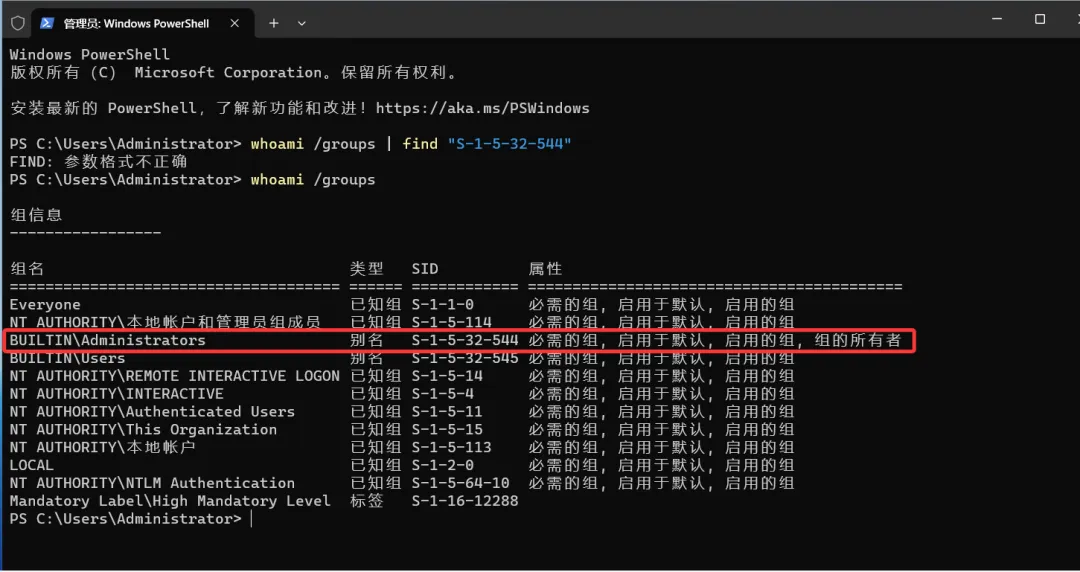
Task: Expand the new tab profile dropdown
Action: pos(301,23)
